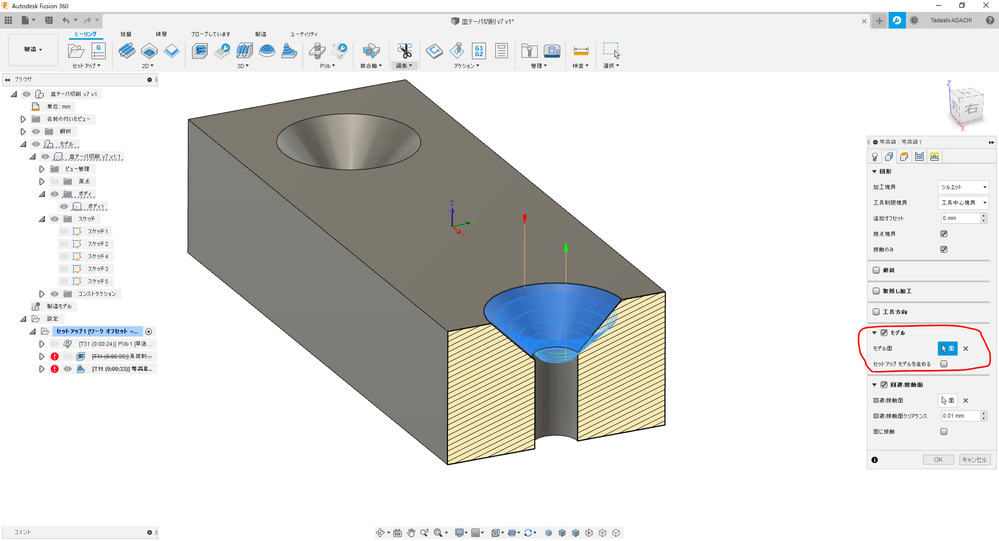The height and width of the screenshot is (541, 999).
Task: Switch to the 旋盤 tab
Action: 126,34
